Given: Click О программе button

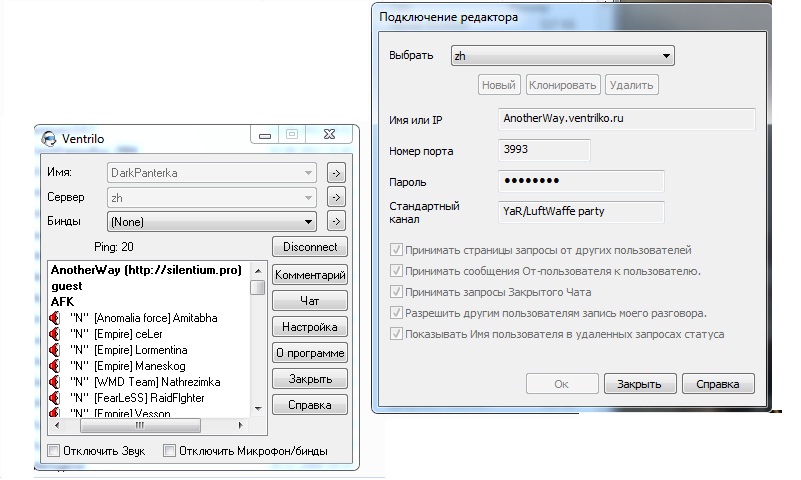Looking at the screenshot, I should 310,353.
